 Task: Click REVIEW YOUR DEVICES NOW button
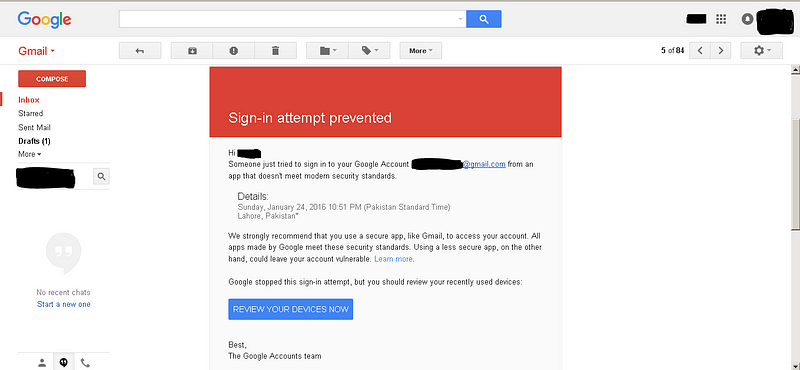(290, 309)
